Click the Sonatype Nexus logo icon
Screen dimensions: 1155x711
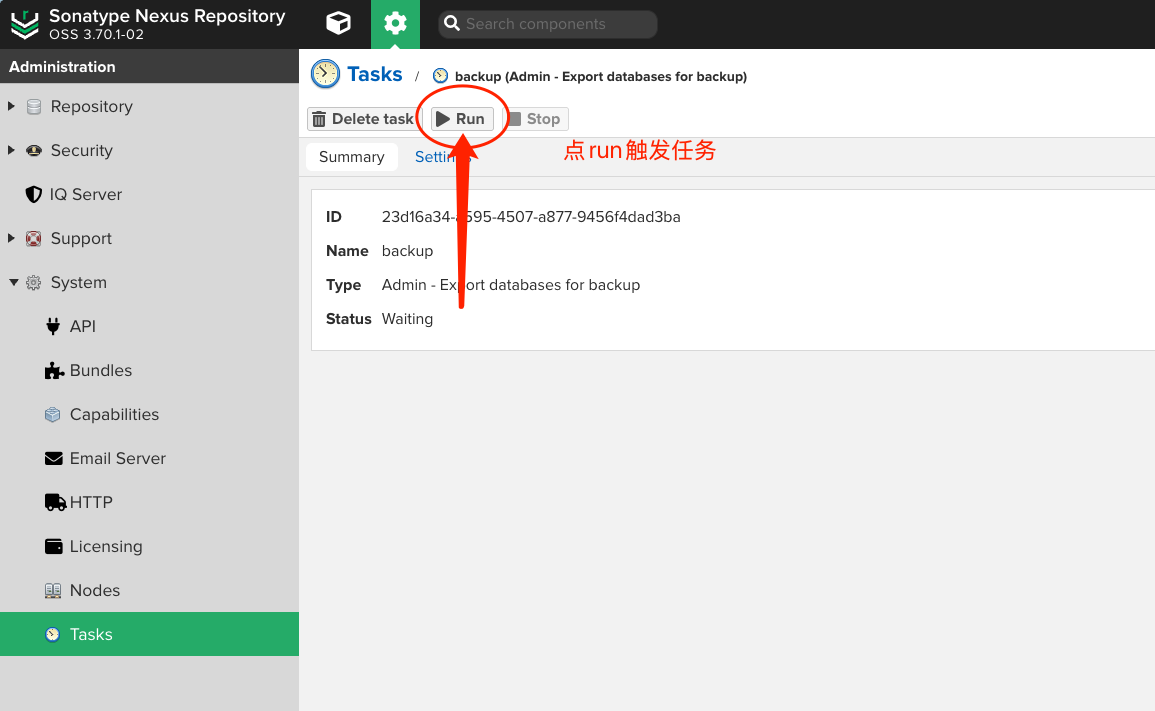coord(24,24)
